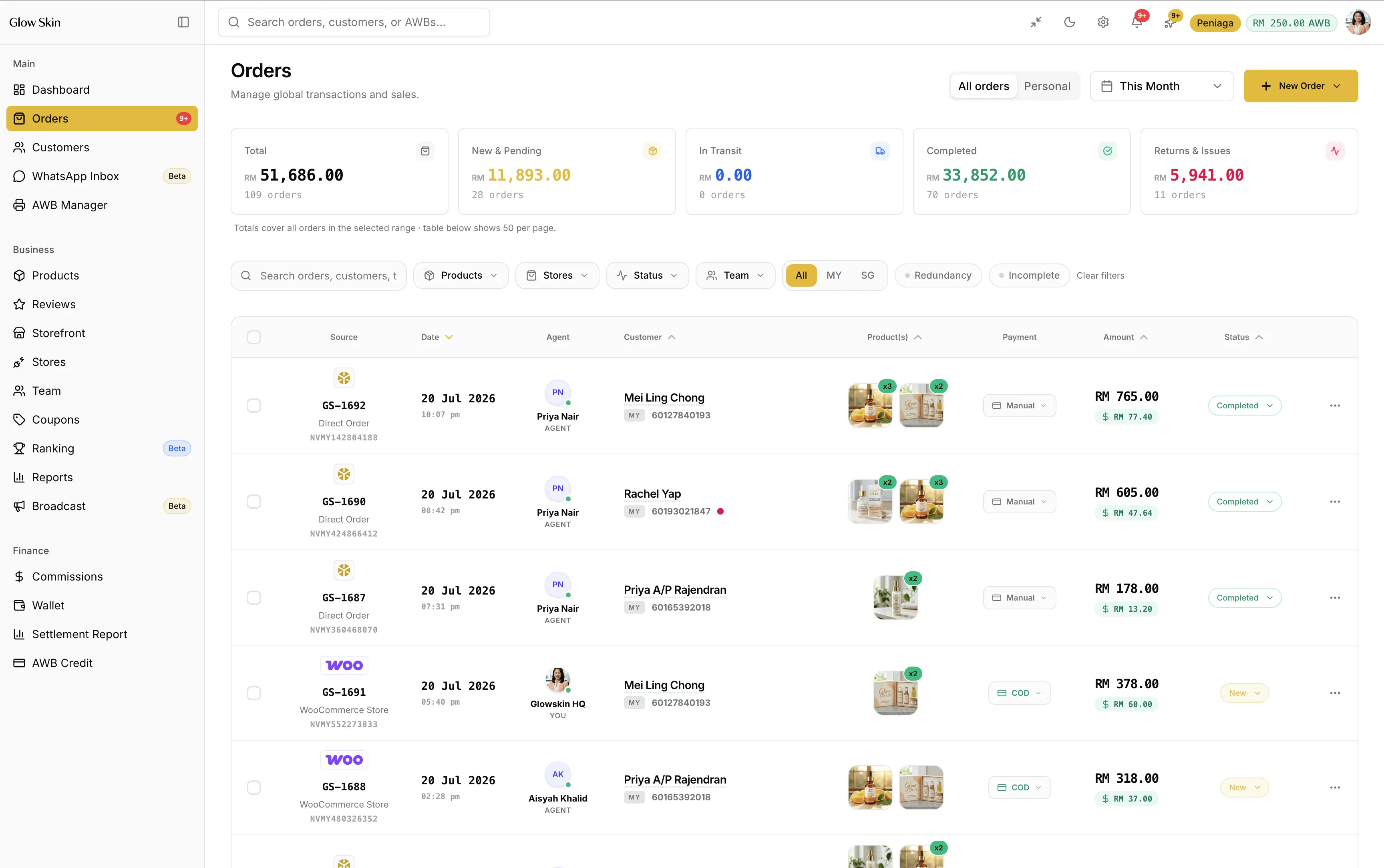Screen dimensions: 1384x868
Task: Select the MY country filter
Action: (x=833, y=275)
